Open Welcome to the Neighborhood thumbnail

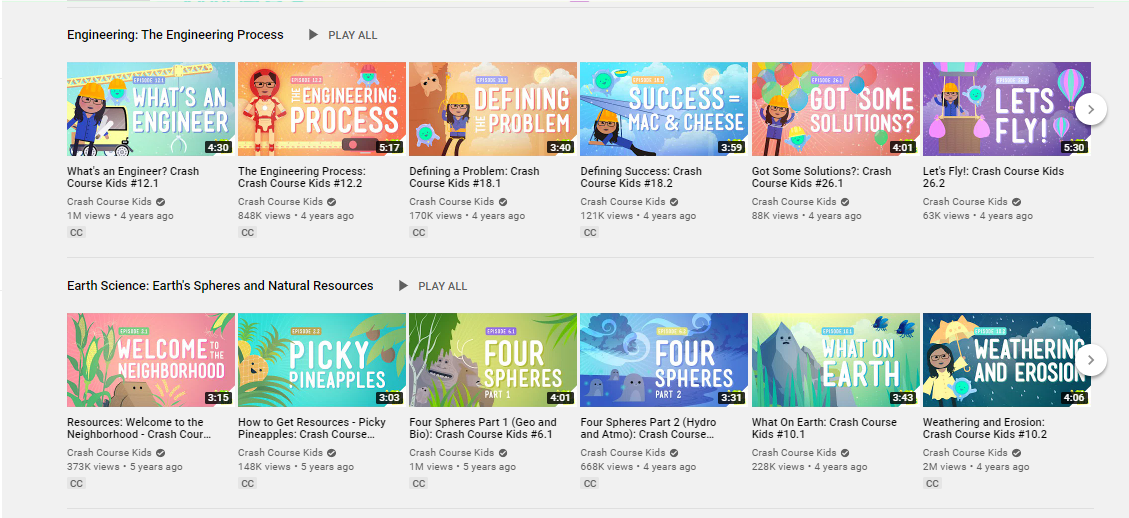(150, 360)
